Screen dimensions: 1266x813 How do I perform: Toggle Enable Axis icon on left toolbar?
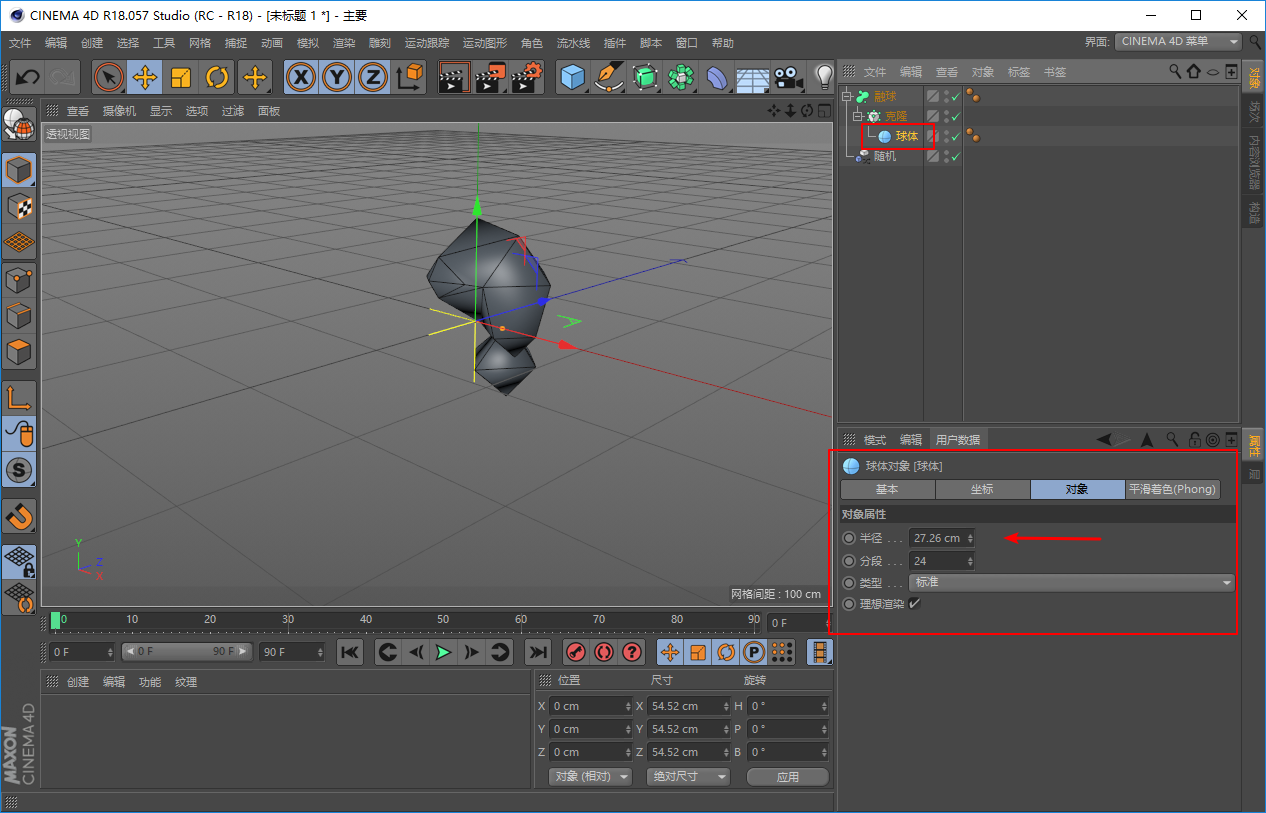(x=19, y=397)
